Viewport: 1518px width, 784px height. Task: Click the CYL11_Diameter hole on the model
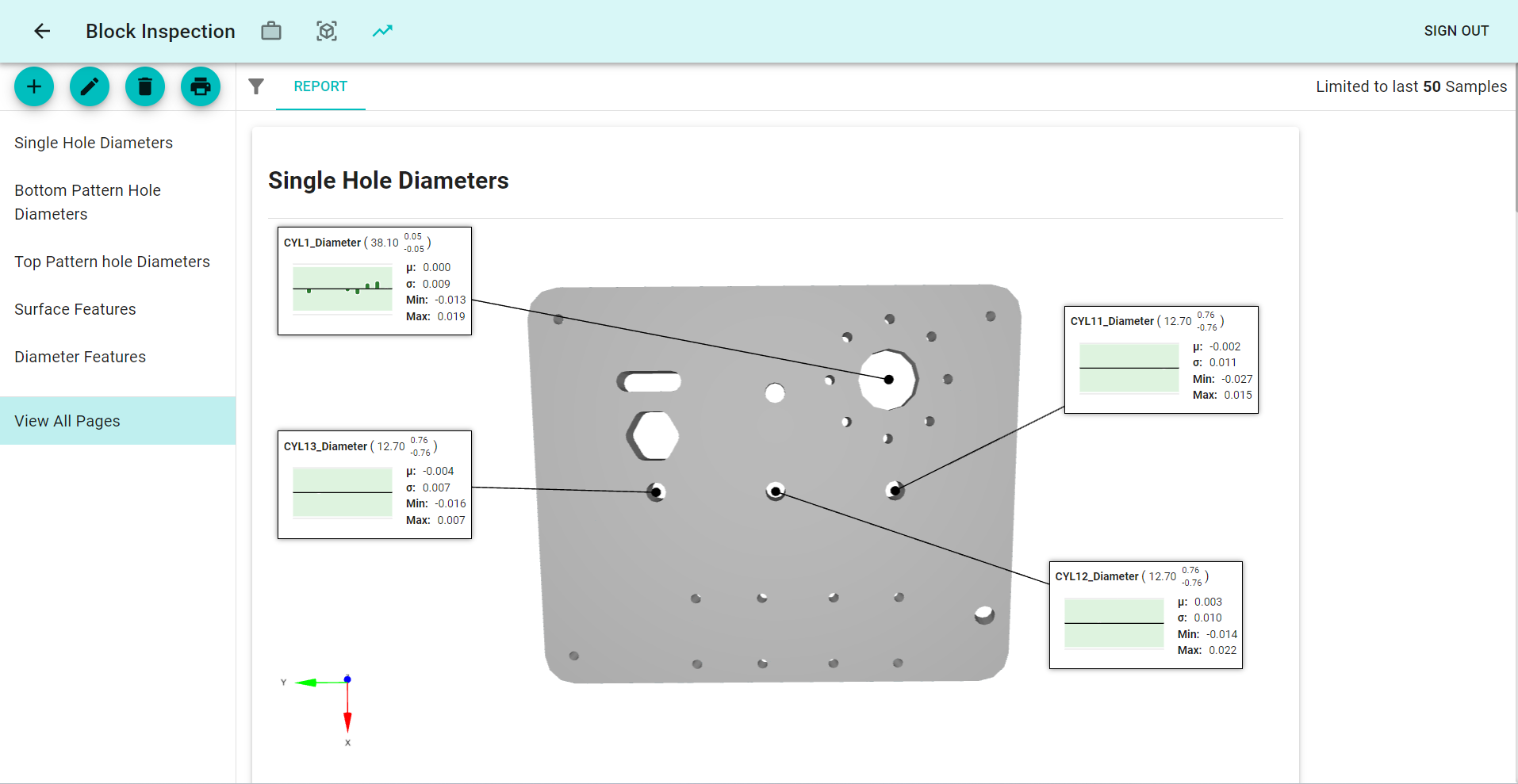tap(895, 490)
